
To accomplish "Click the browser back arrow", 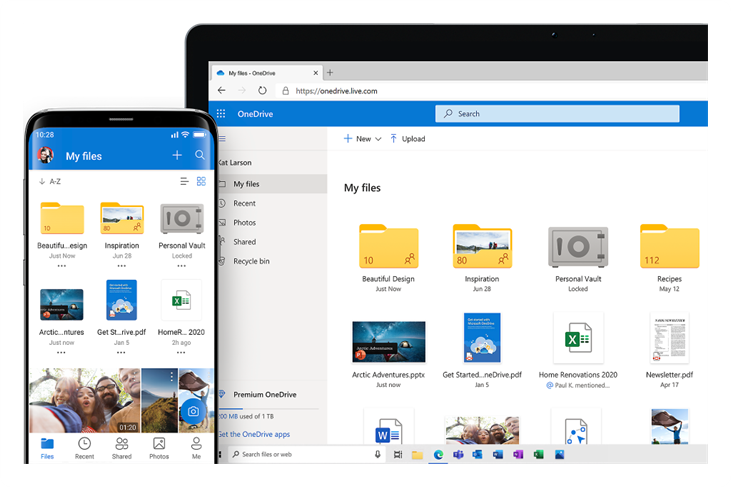I will [x=221, y=90].
